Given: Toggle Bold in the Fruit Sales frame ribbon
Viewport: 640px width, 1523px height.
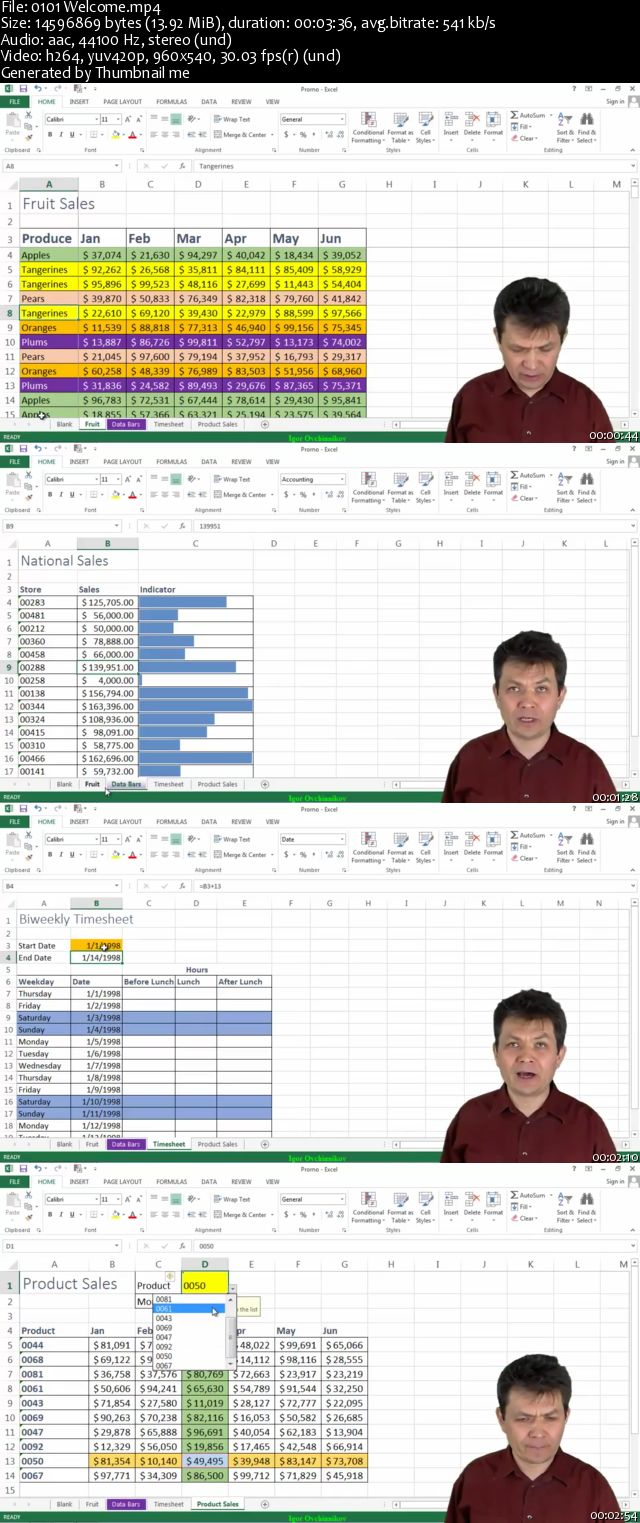Looking at the screenshot, I should coord(51,135).
